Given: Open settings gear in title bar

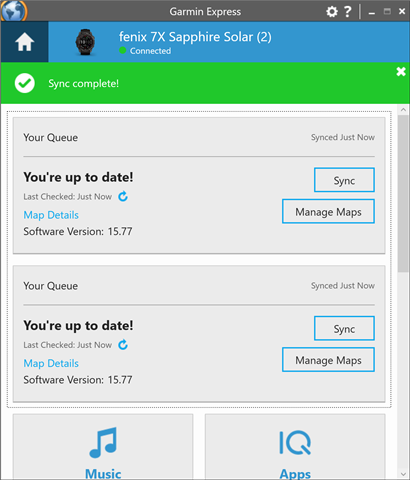Looking at the screenshot, I should [x=332, y=12].
